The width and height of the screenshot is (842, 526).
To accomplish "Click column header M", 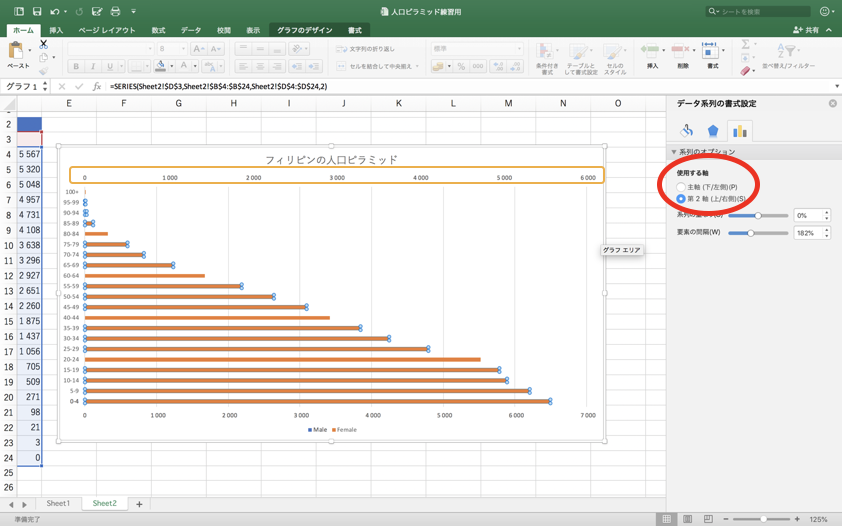I will [508, 103].
